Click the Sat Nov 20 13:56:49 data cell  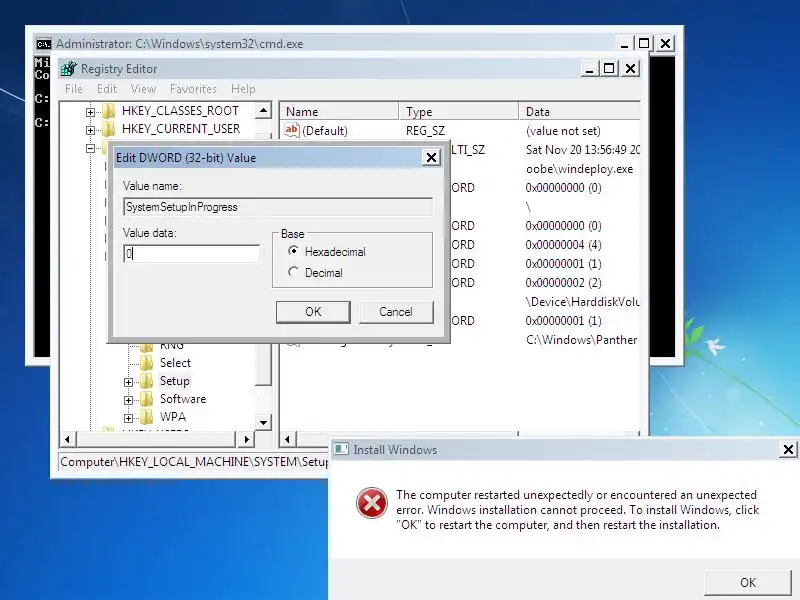click(582, 149)
